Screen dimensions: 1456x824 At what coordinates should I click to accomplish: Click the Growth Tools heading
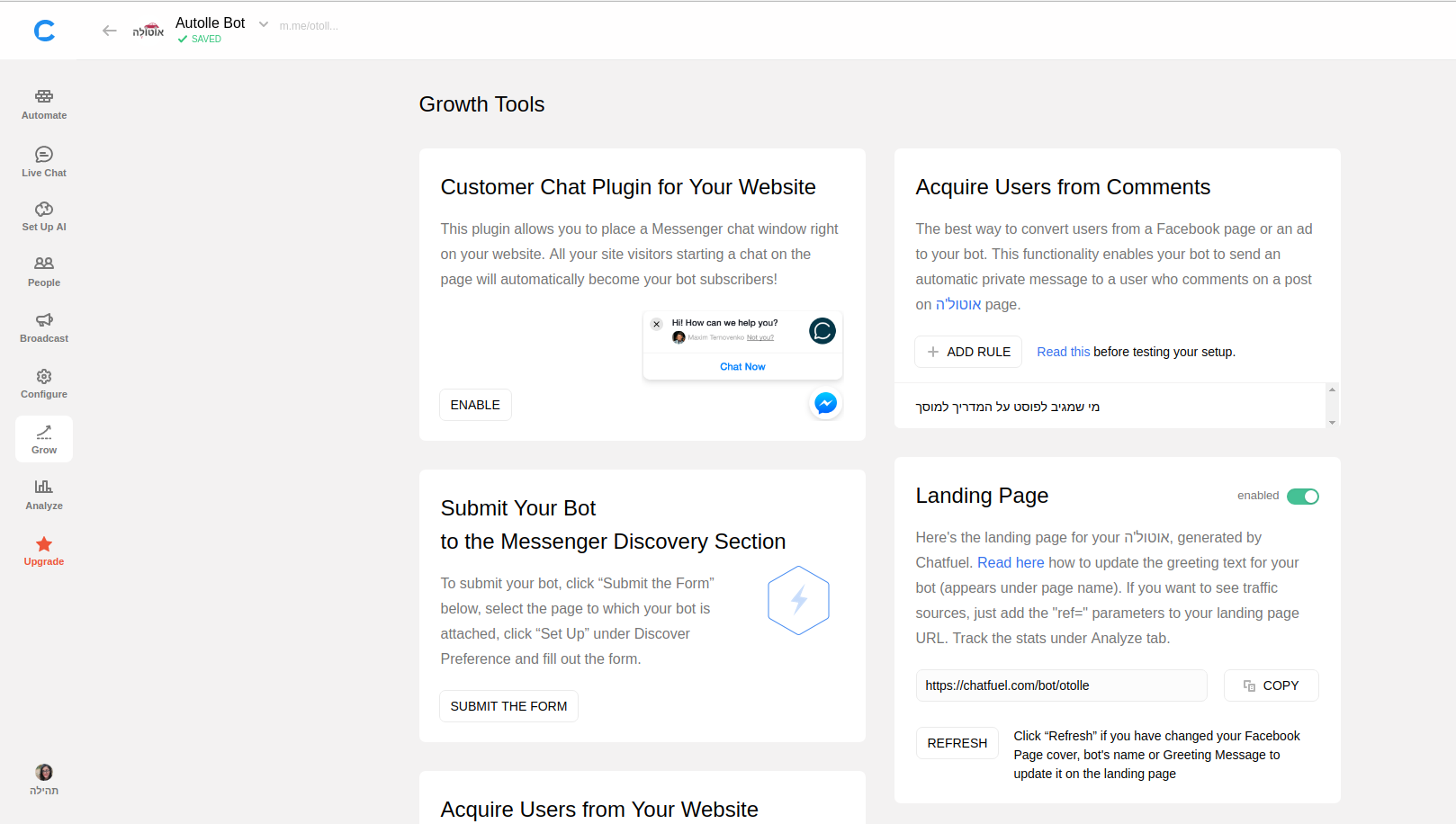(x=481, y=104)
